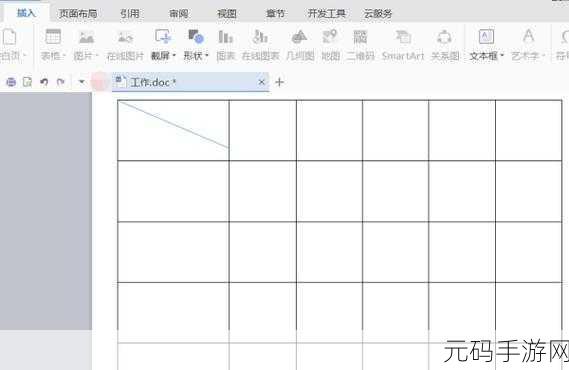Take a screenshot with the 截屏 icon
569x370 pixels.
point(162,37)
